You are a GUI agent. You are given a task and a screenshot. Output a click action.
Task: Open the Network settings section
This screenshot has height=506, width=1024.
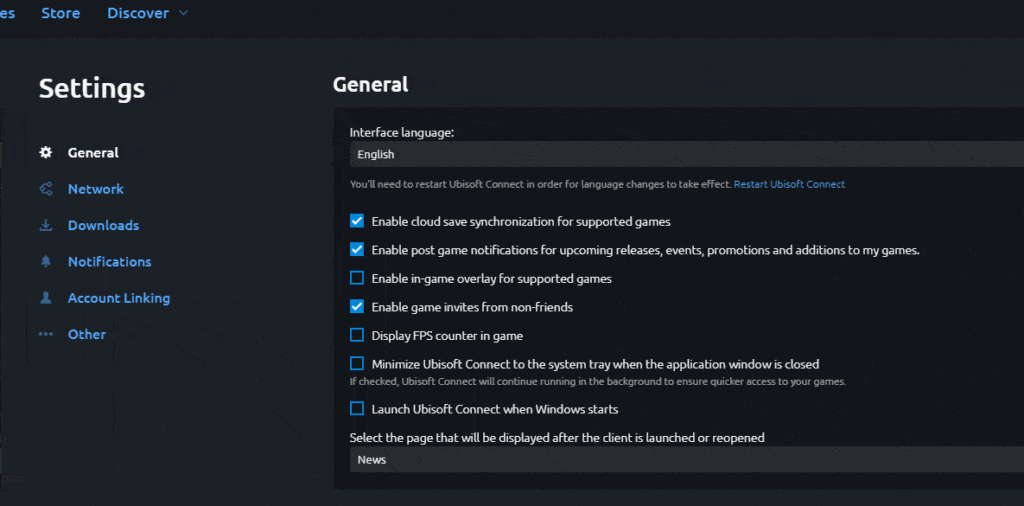coord(96,189)
